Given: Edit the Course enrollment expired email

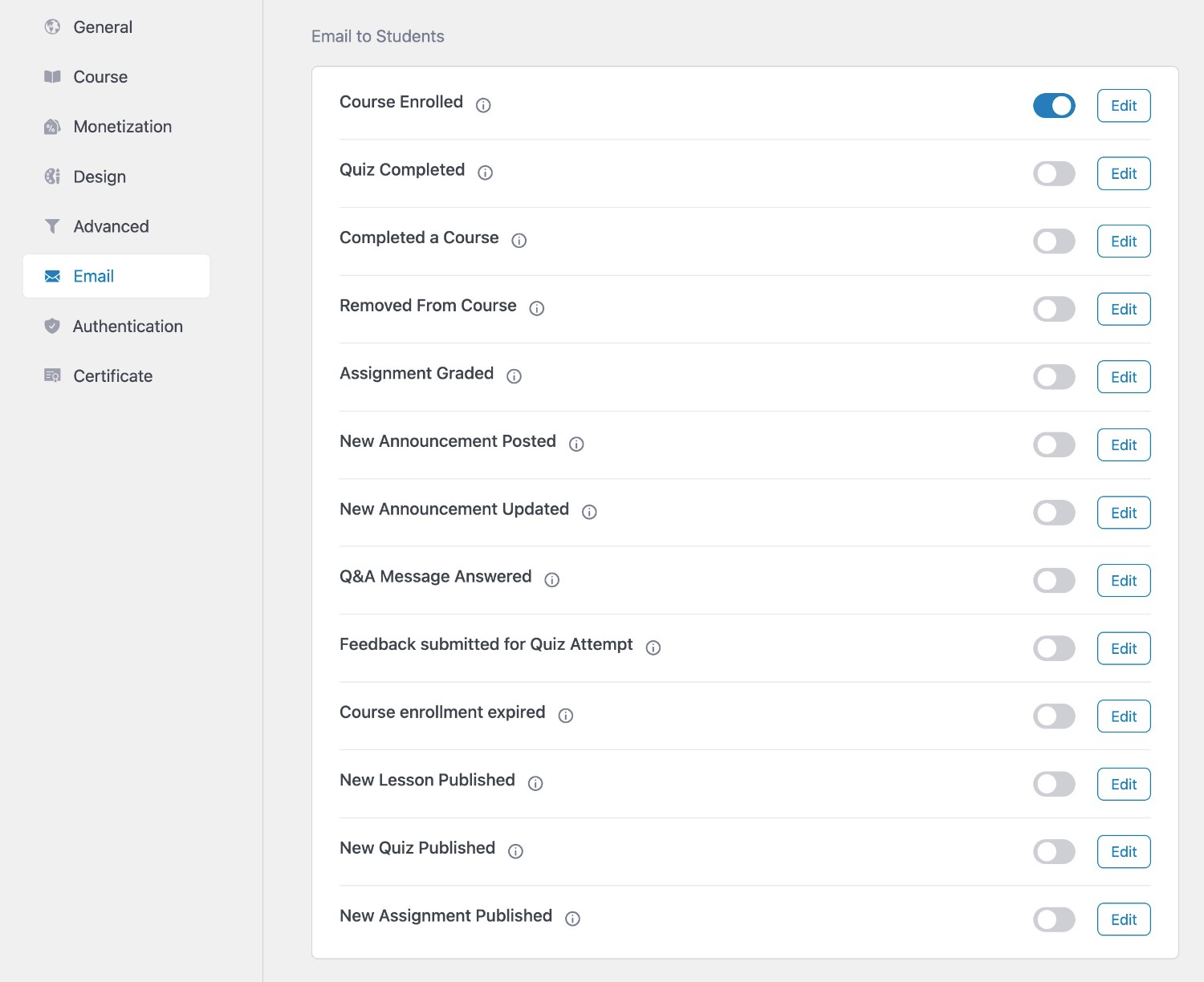Looking at the screenshot, I should (x=1124, y=716).
